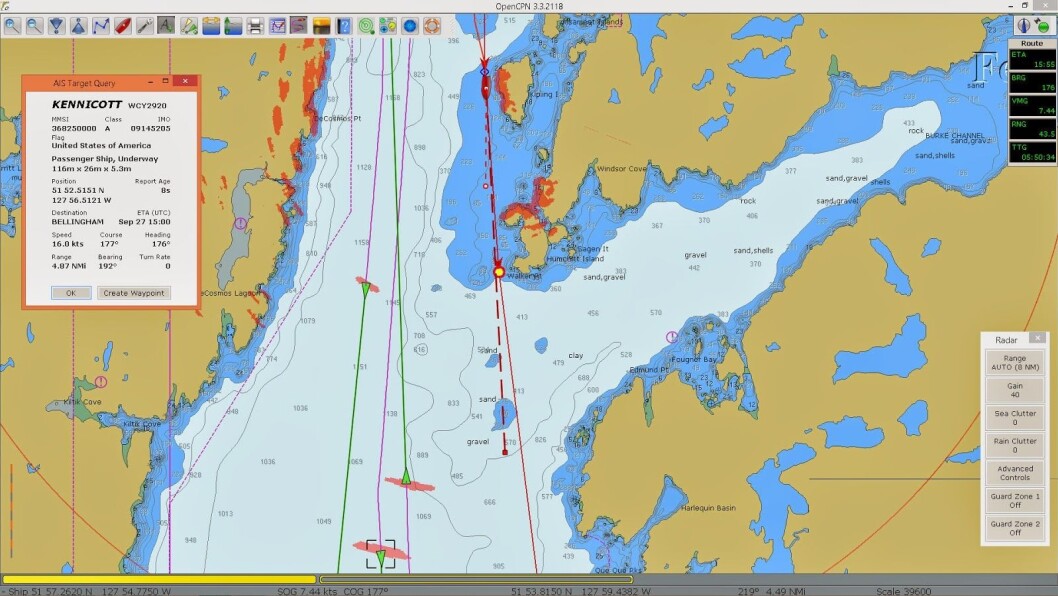1058x596 pixels.
Task: Toggle the Track recording icon
Action: 299,26
